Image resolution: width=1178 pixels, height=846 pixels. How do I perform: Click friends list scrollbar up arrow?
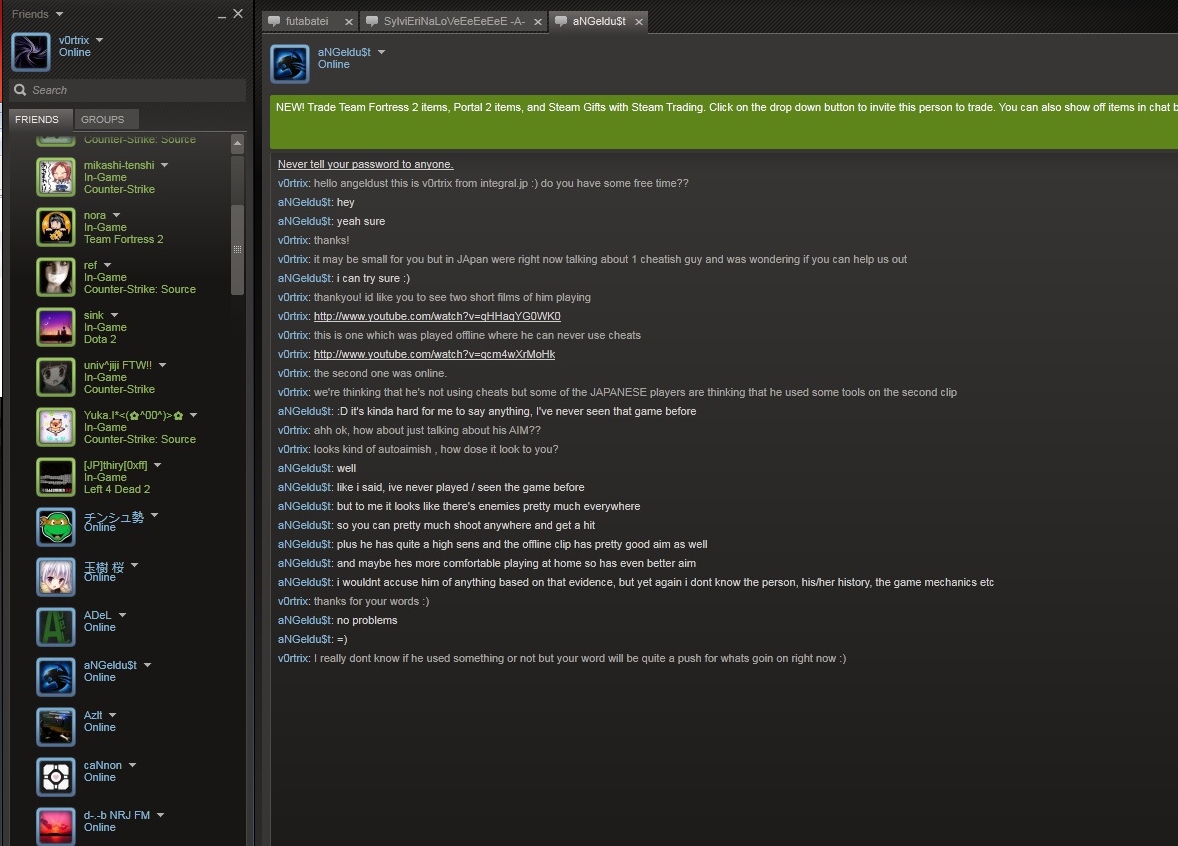click(x=237, y=144)
